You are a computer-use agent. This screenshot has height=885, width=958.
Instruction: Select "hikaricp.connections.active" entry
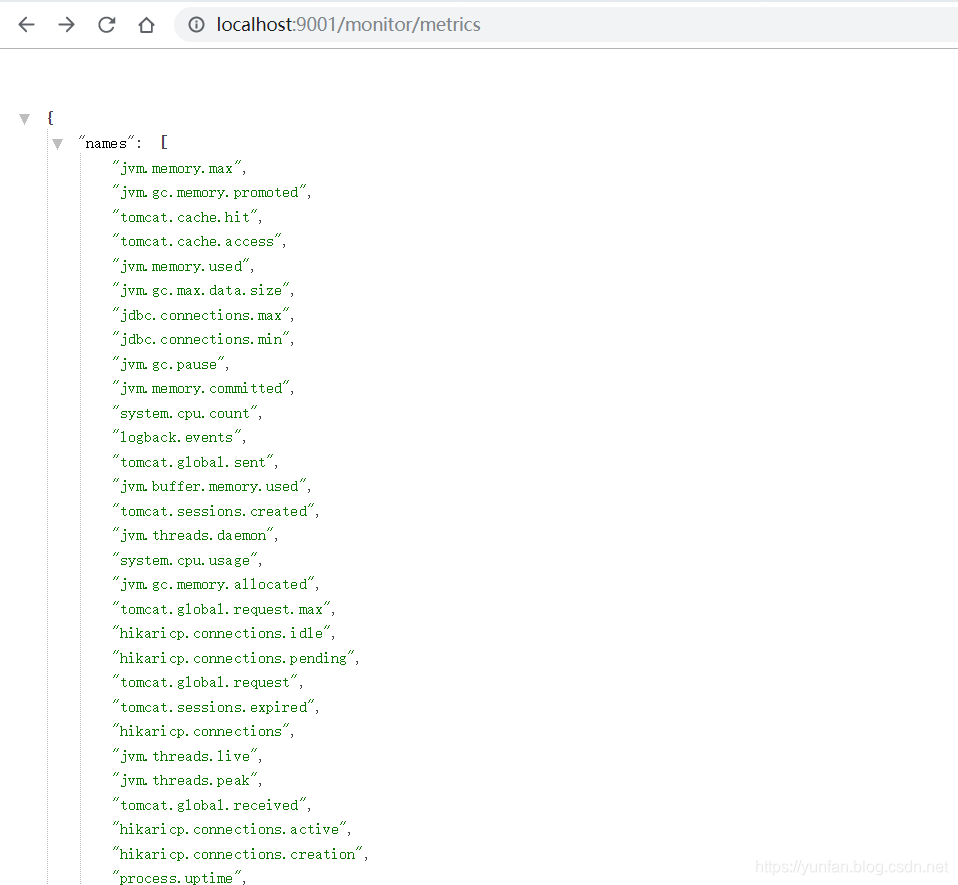pyautogui.click(x=229, y=829)
